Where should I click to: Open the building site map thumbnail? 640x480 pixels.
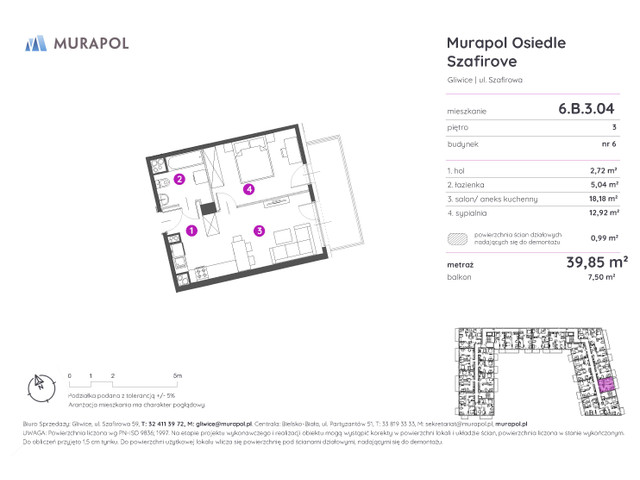click(537, 370)
